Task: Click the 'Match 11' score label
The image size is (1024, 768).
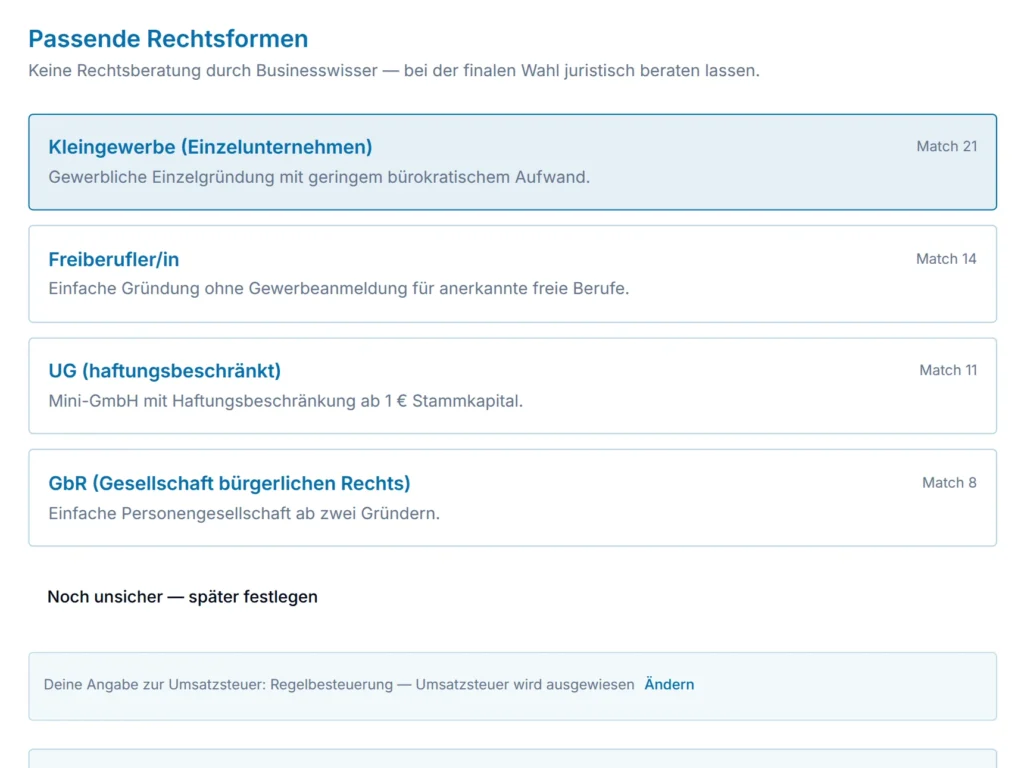Action: (948, 370)
